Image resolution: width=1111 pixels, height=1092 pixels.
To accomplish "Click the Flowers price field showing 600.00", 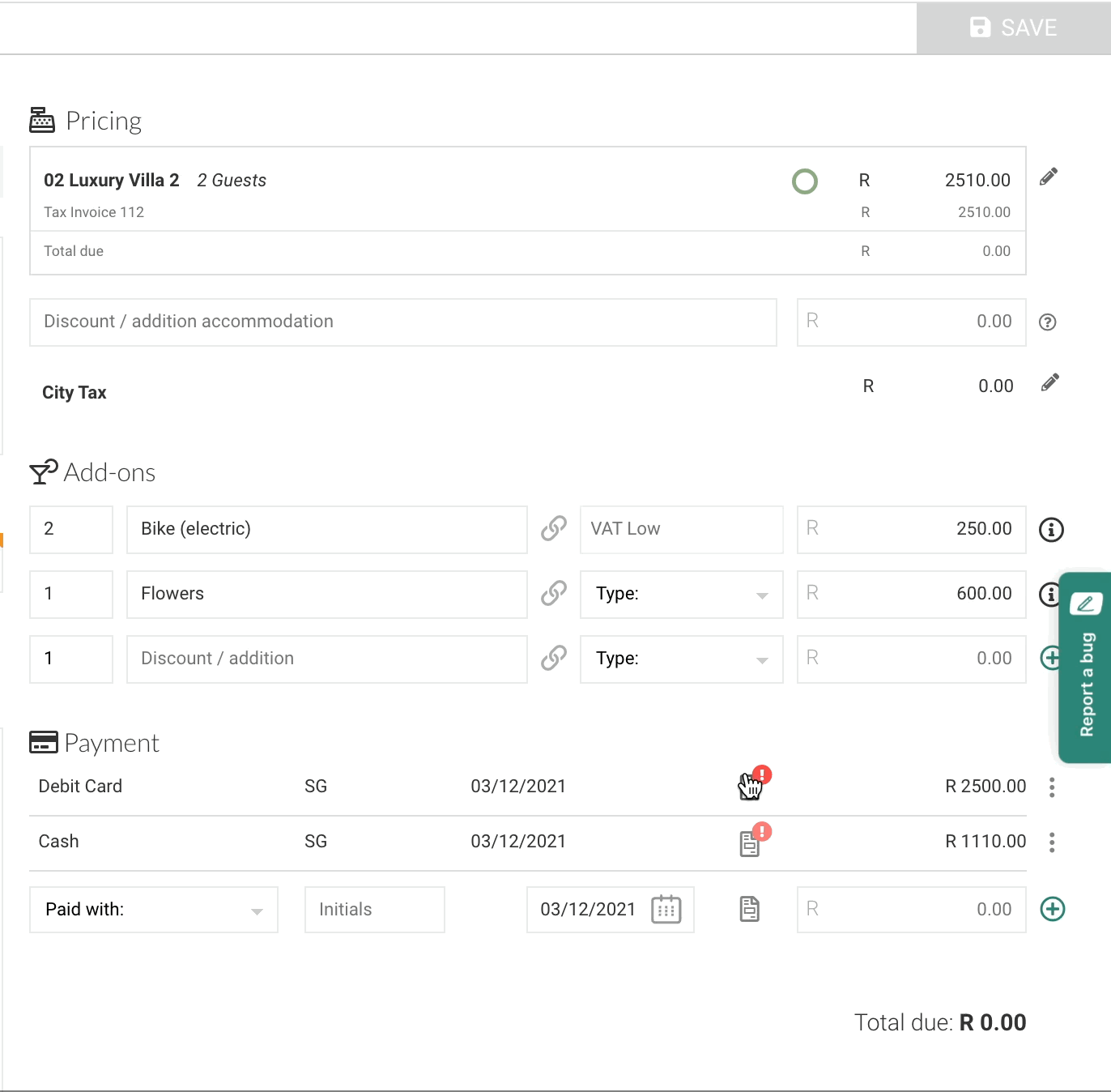I will pyautogui.click(x=912, y=595).
